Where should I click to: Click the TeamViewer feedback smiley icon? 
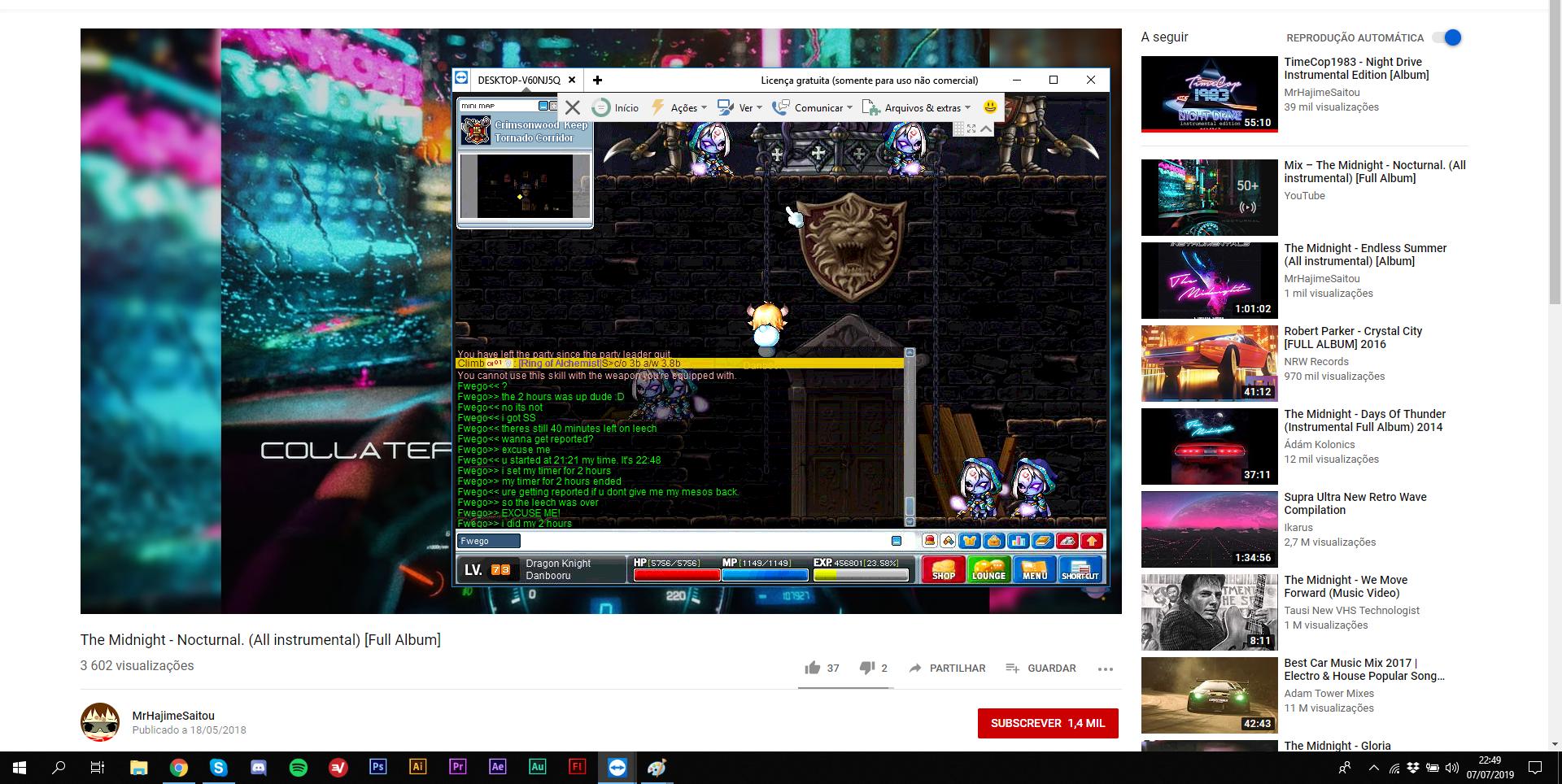(990, 107)
